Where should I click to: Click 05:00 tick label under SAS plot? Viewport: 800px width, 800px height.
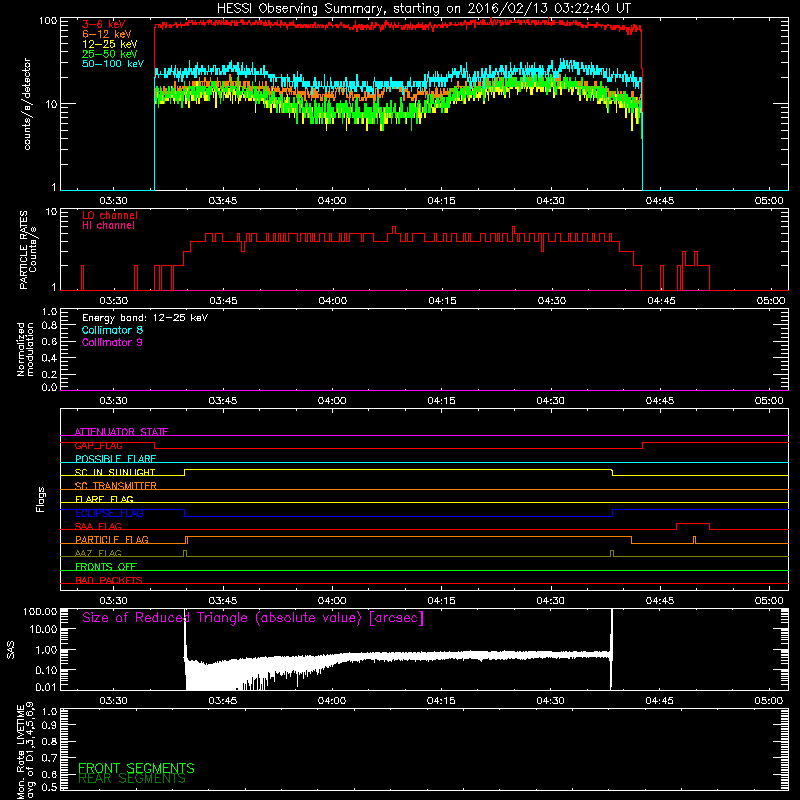[769, 701]
